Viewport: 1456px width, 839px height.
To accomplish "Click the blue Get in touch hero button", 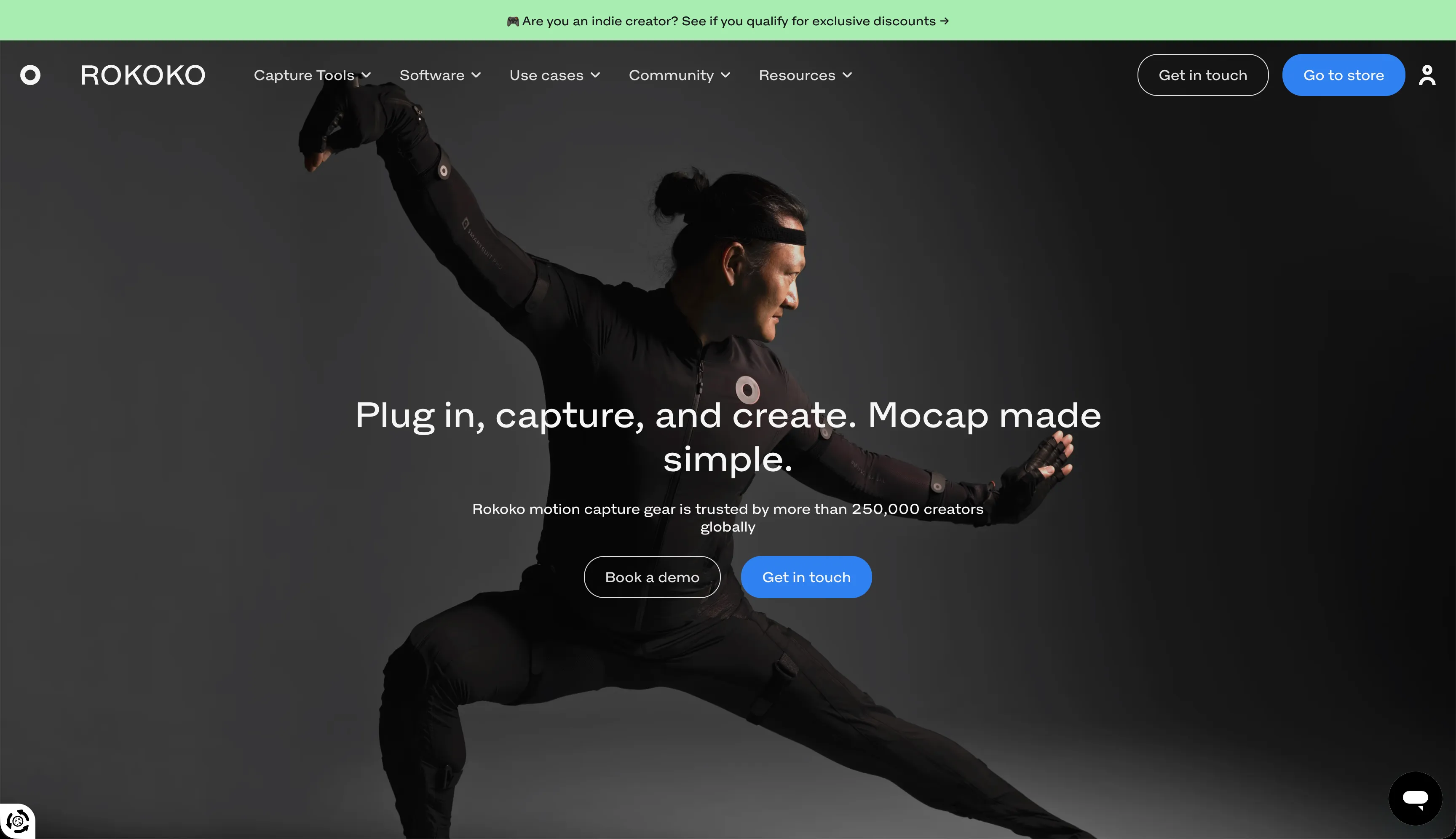I will point(806,577).
